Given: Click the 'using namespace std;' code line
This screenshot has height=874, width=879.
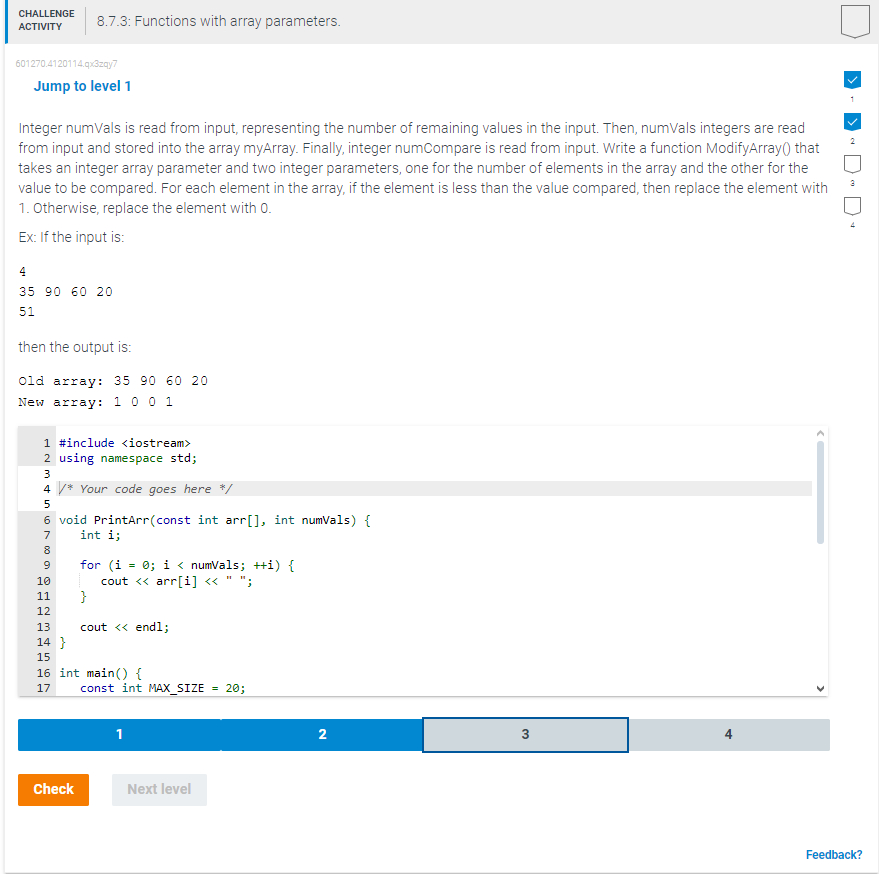Looking at the screenshot, I should tap(128, 458).
